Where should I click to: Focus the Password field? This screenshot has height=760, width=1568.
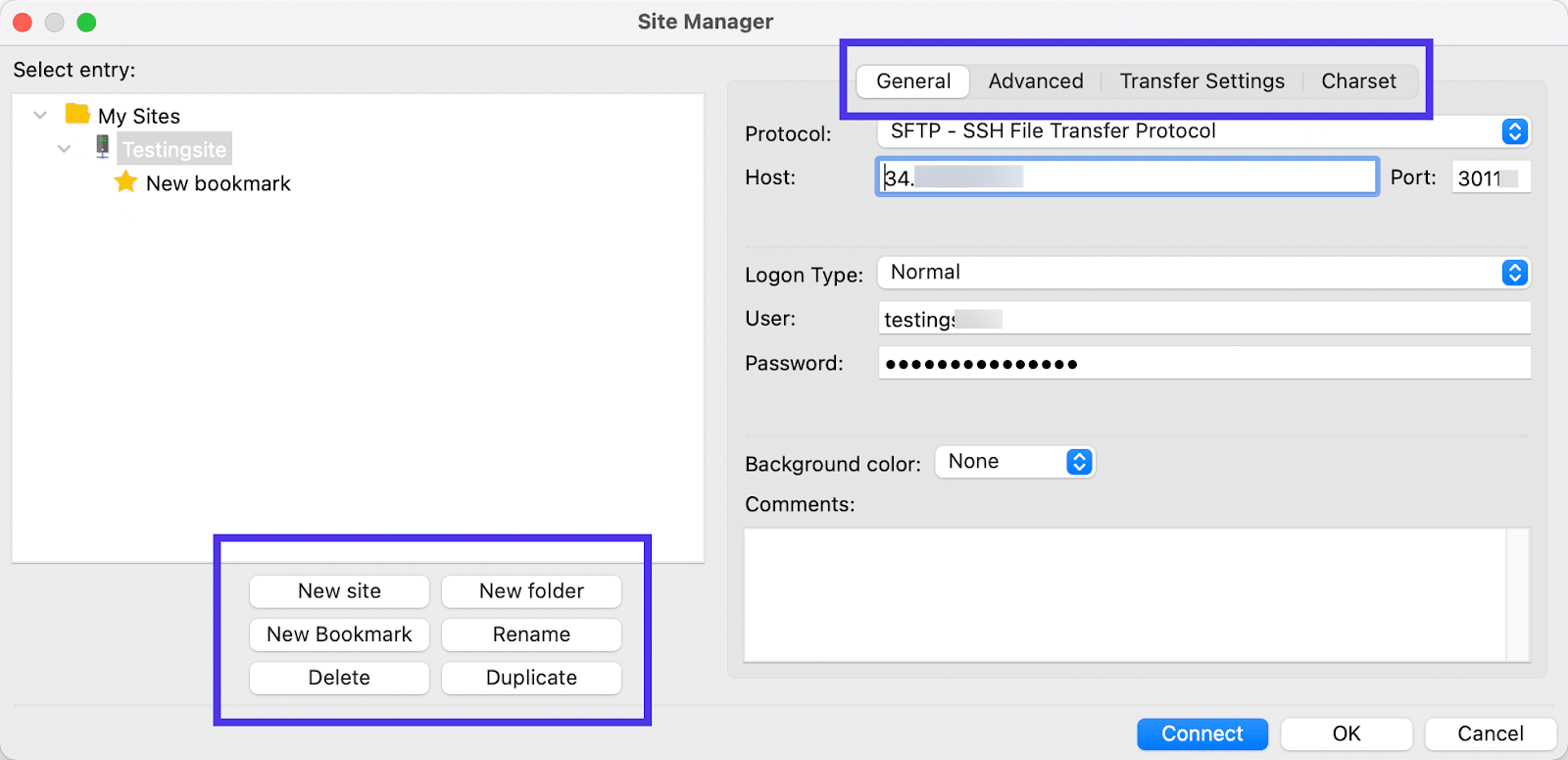pyautogui.click(x=1203, y=364)
